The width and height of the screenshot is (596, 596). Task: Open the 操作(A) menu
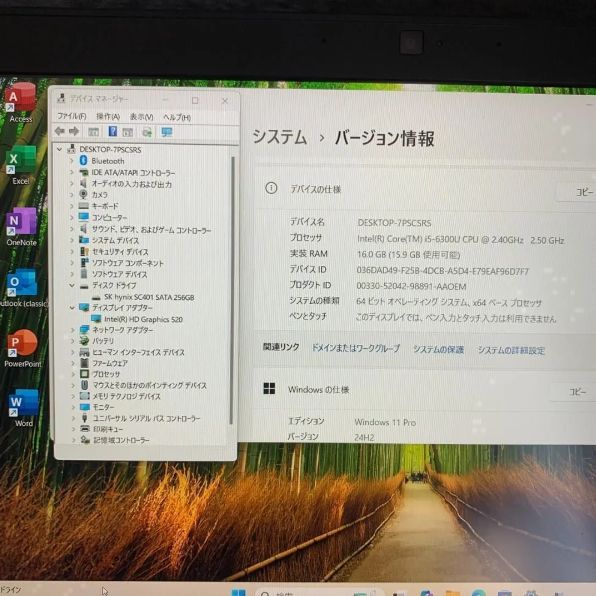tap(108, 116)
